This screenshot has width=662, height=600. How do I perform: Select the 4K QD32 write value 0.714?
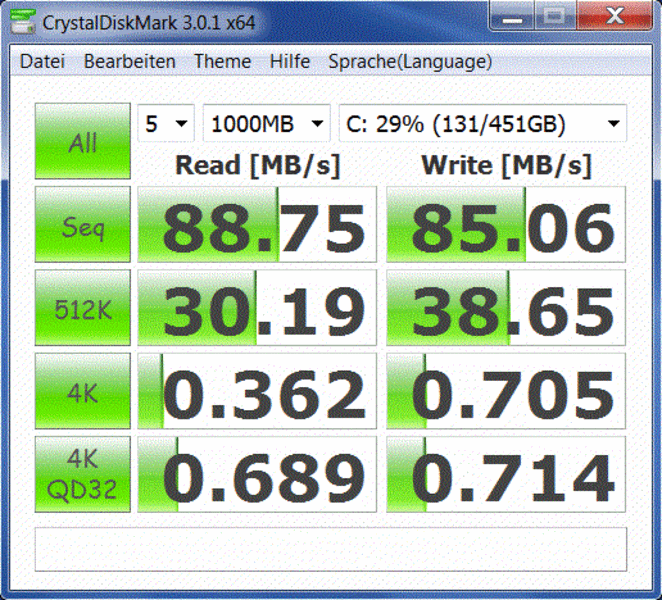tap(506, 474)
